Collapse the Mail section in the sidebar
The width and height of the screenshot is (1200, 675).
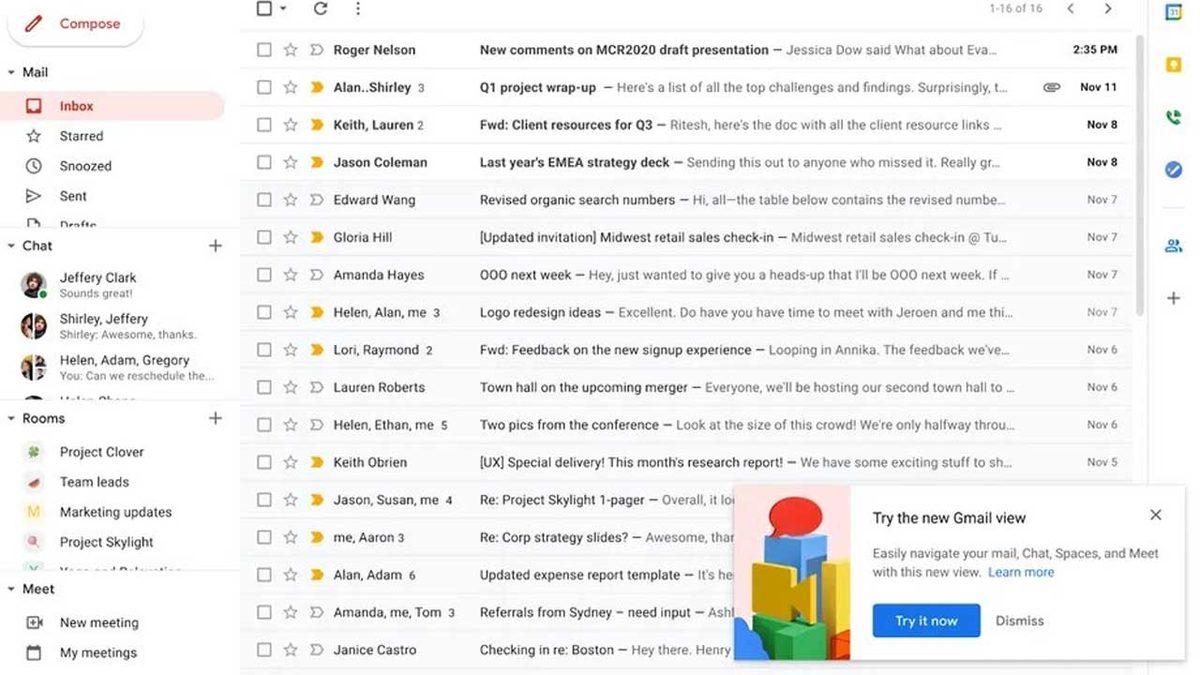click(x=10, y=72)
